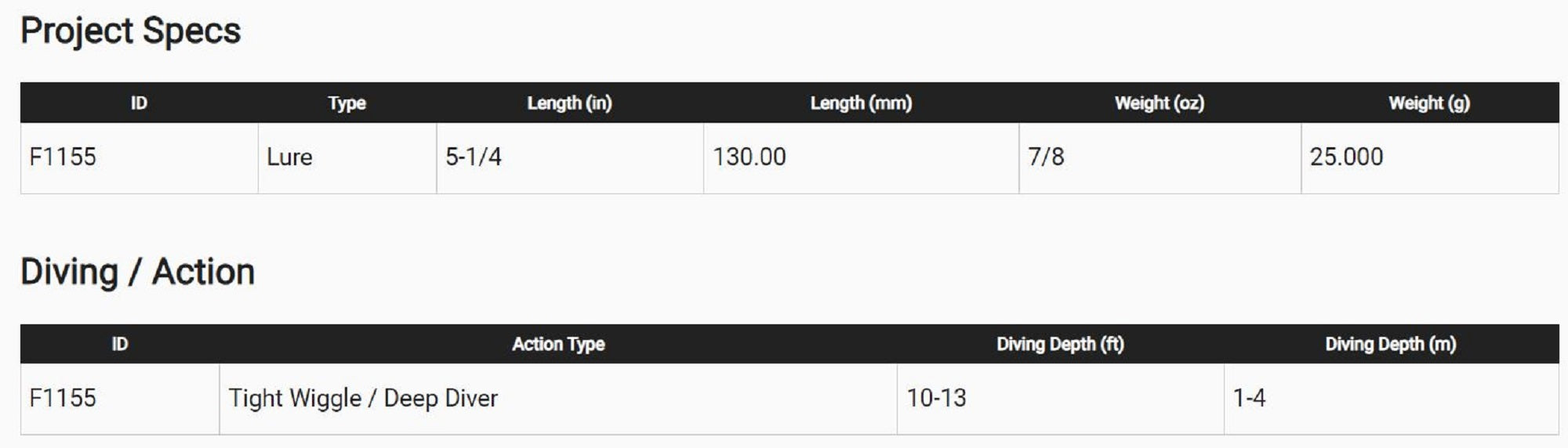This screenshot has width=1568, height=448.
Task: Select the 25.000 weight cell
Action: coord(1346,157)
